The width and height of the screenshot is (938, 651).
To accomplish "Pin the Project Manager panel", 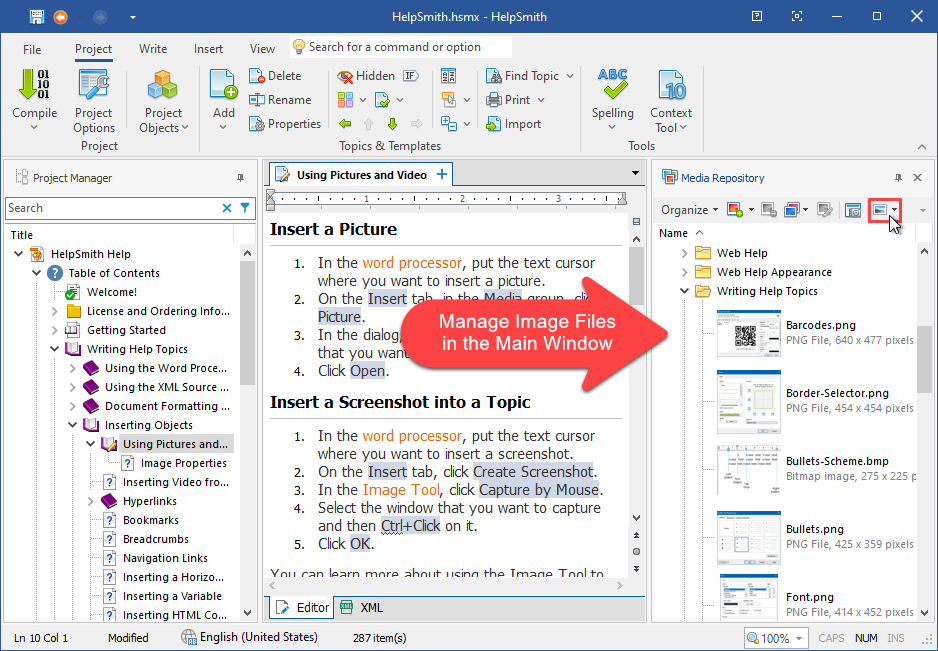I will click(240, 178).
